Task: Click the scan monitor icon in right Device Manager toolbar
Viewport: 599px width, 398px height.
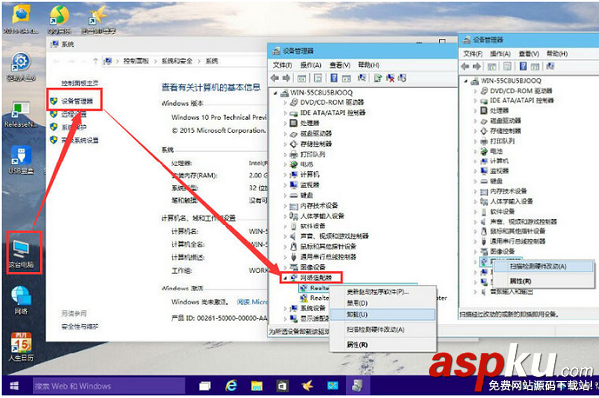Action: (550, 66)
